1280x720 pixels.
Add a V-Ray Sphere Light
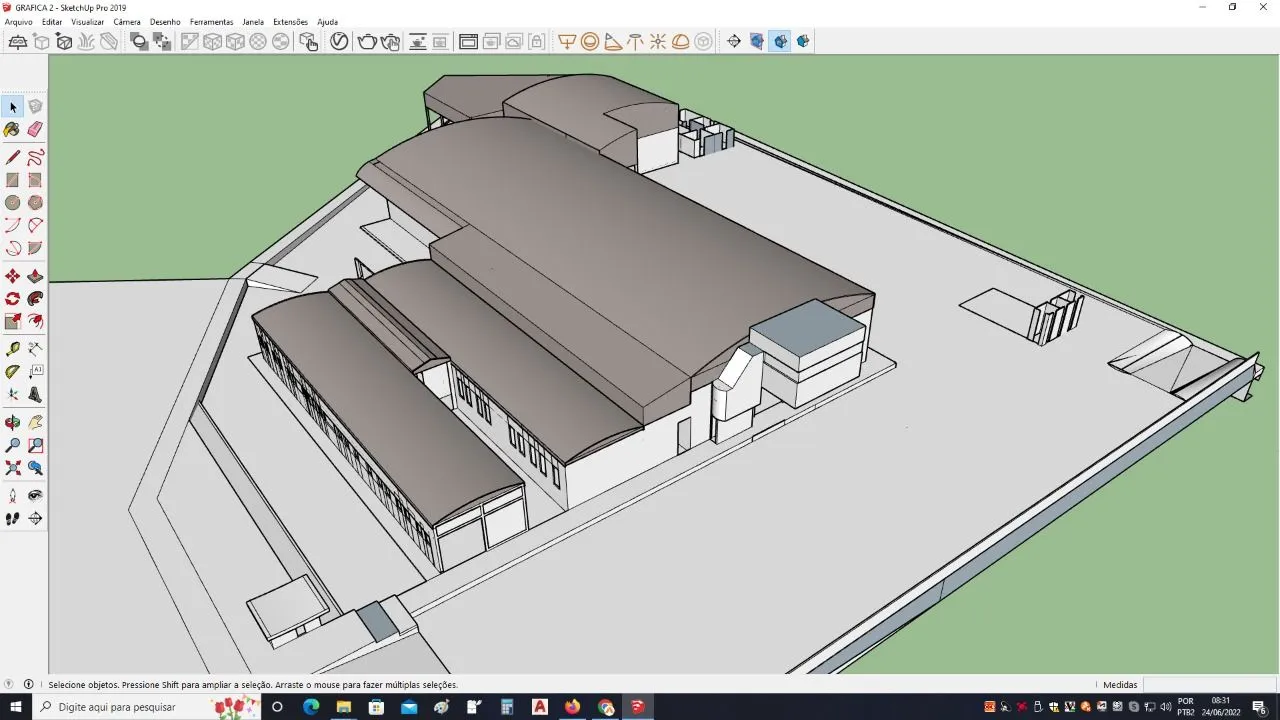[x=590, y=42]
